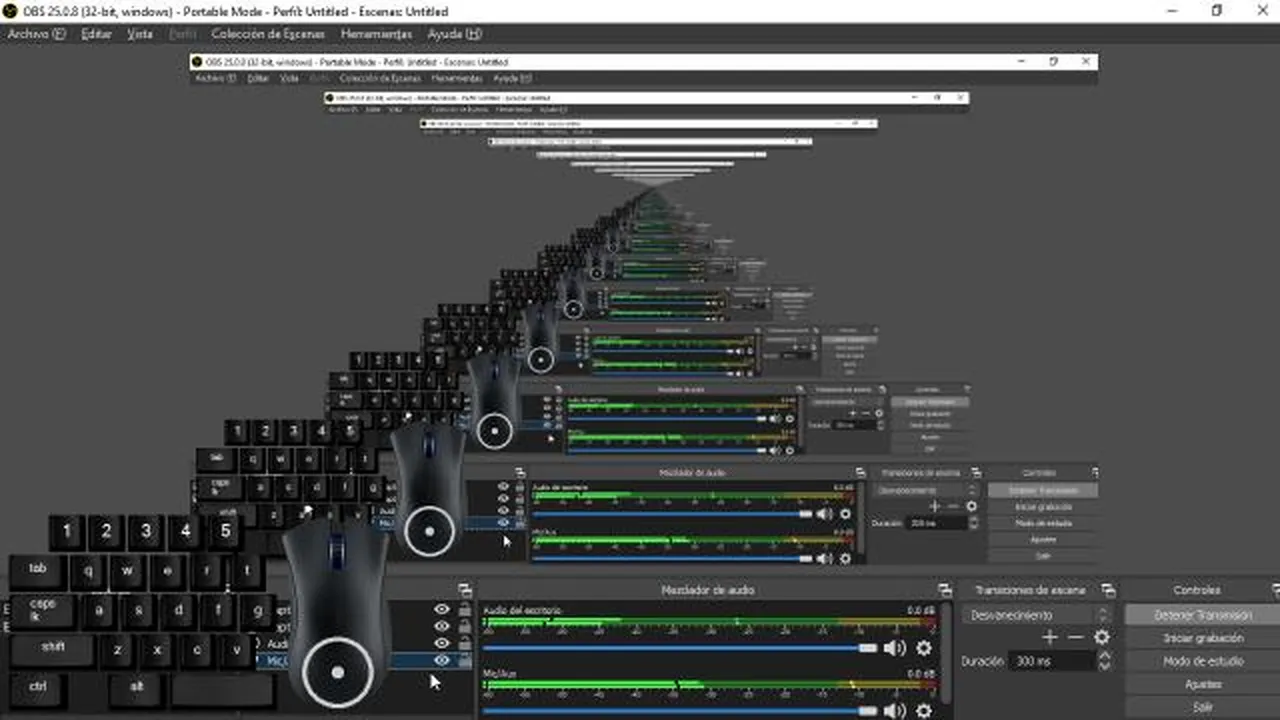This screenshot has height=720, width=1280.
Task: Click the 'Transiciones de escena' dock title
Action: (x=1033, y=590)
